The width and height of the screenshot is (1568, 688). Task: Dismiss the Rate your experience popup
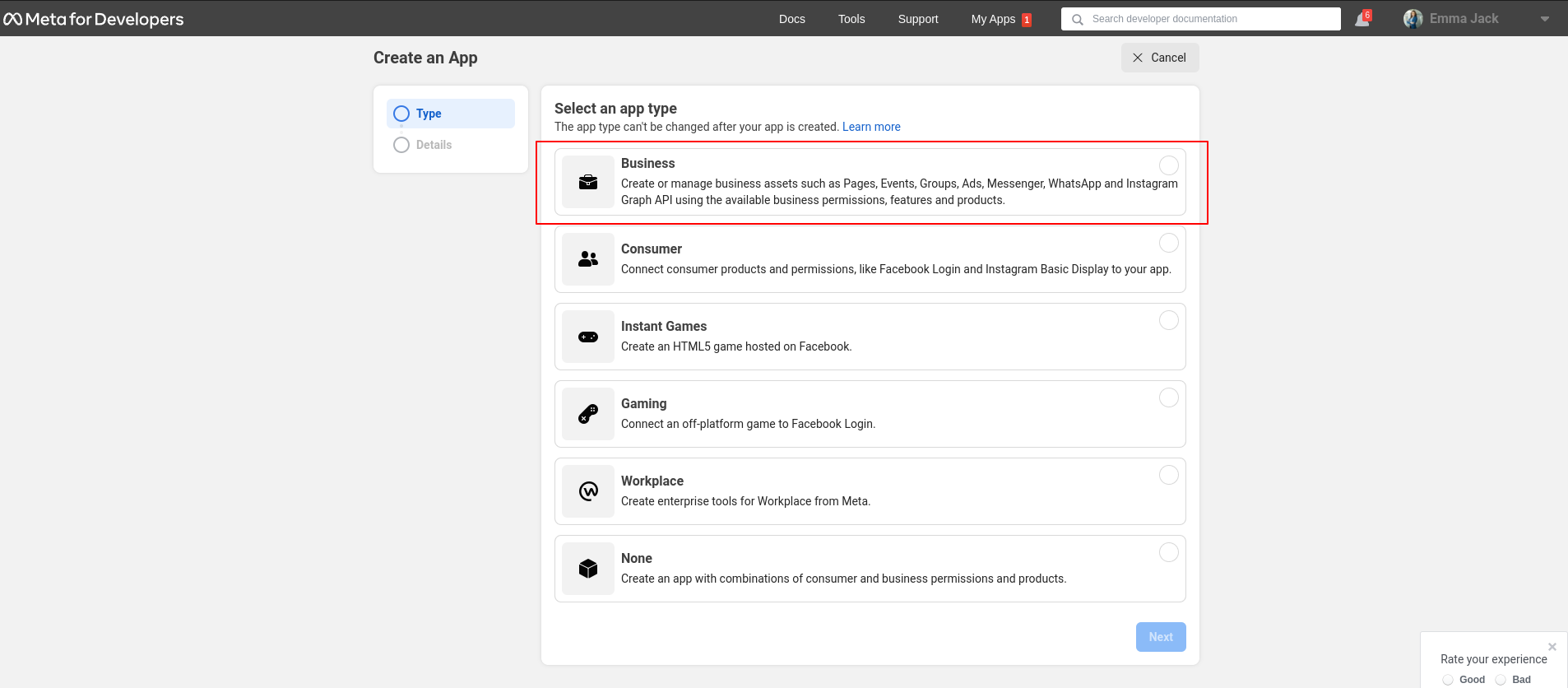[1552, 647]
